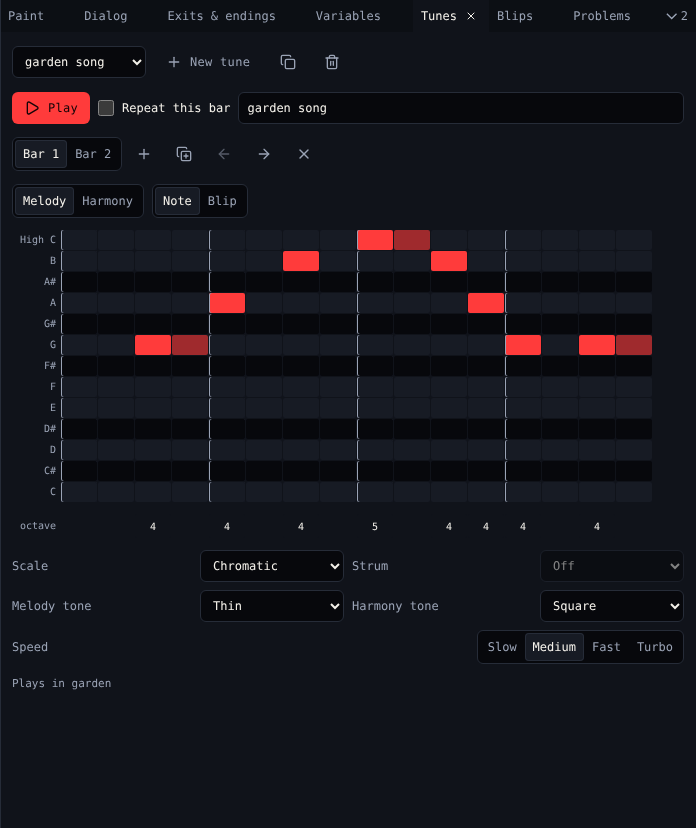Remove bar with the X icon
696x828 pixels.
pos(304,154)
